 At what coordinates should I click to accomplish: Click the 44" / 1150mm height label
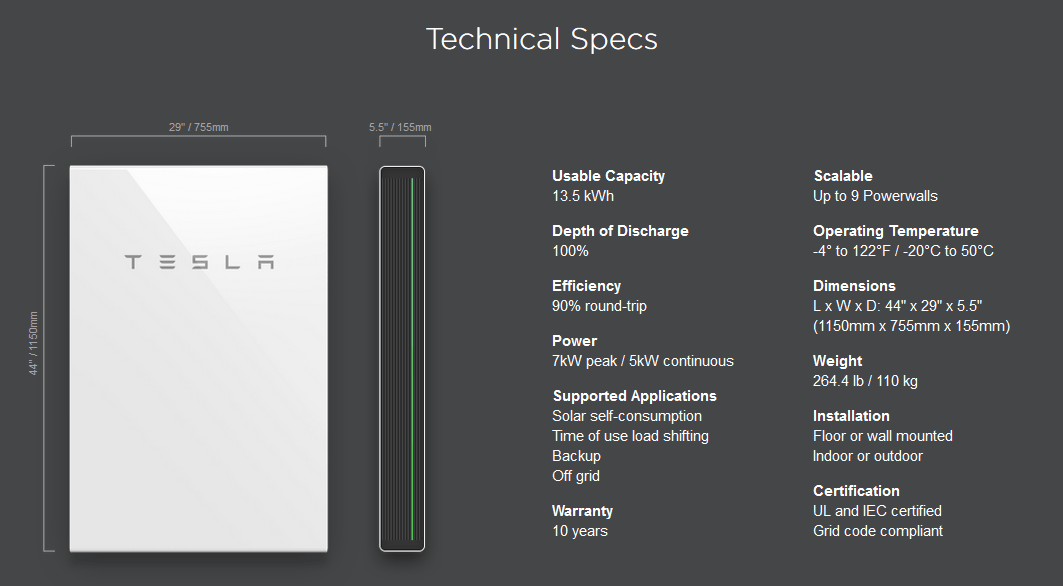(33, 343)
